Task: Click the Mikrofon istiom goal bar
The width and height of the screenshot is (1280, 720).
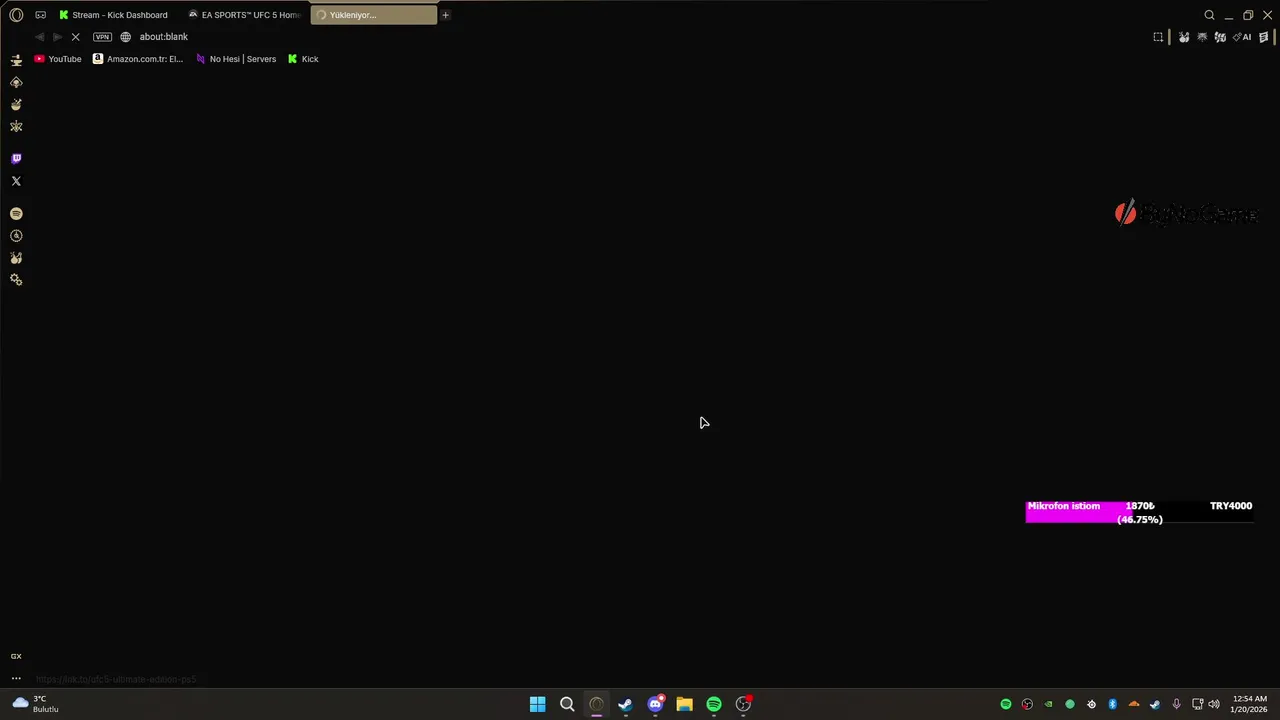Action: (x=1139, y=512)
